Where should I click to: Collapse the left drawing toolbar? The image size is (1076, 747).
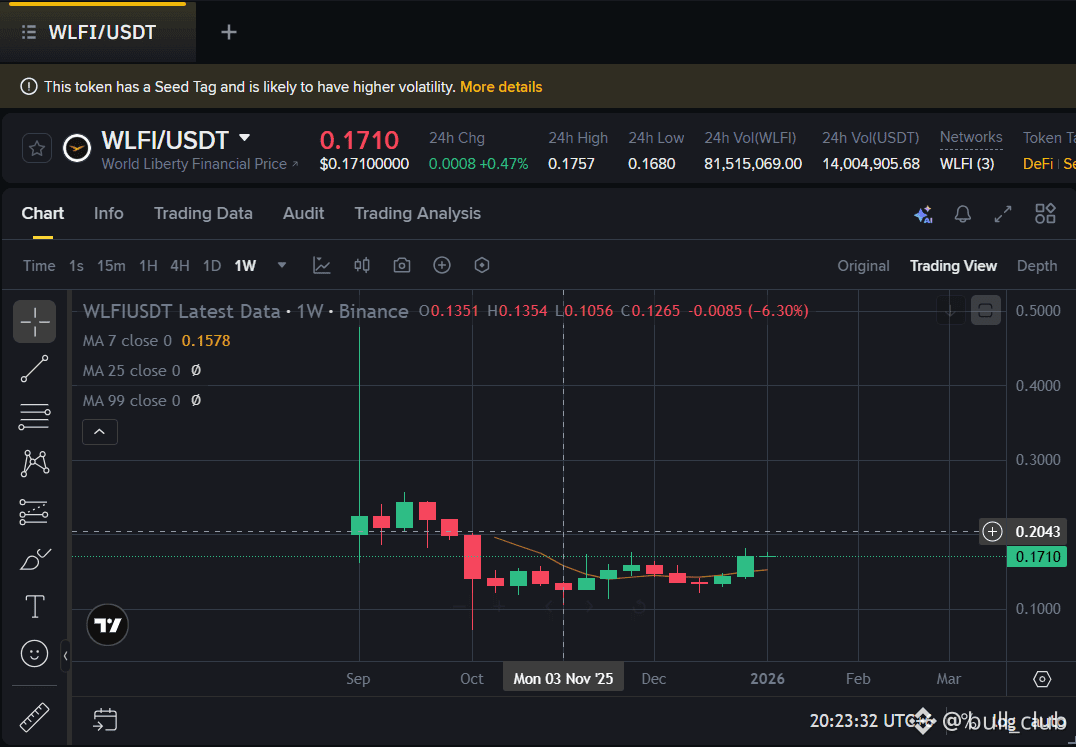(x=66, y=656)
